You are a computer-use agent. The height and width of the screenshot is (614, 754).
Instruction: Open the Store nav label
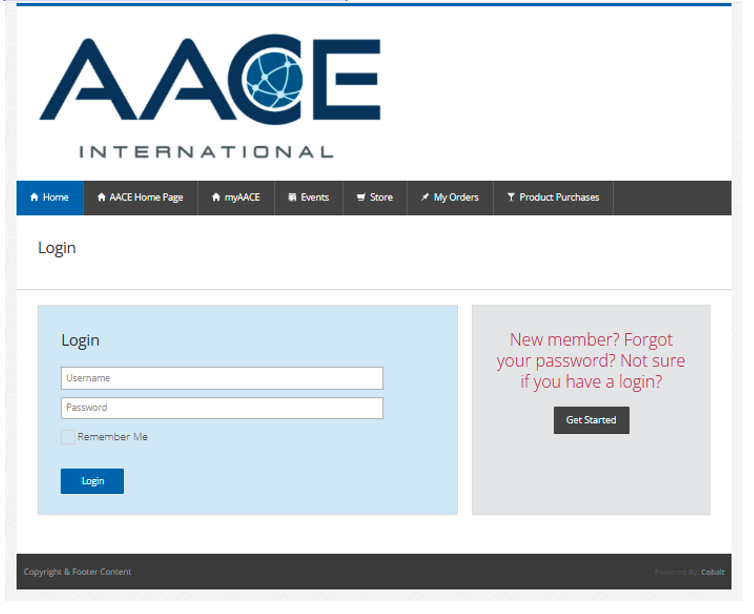[382, 198]
